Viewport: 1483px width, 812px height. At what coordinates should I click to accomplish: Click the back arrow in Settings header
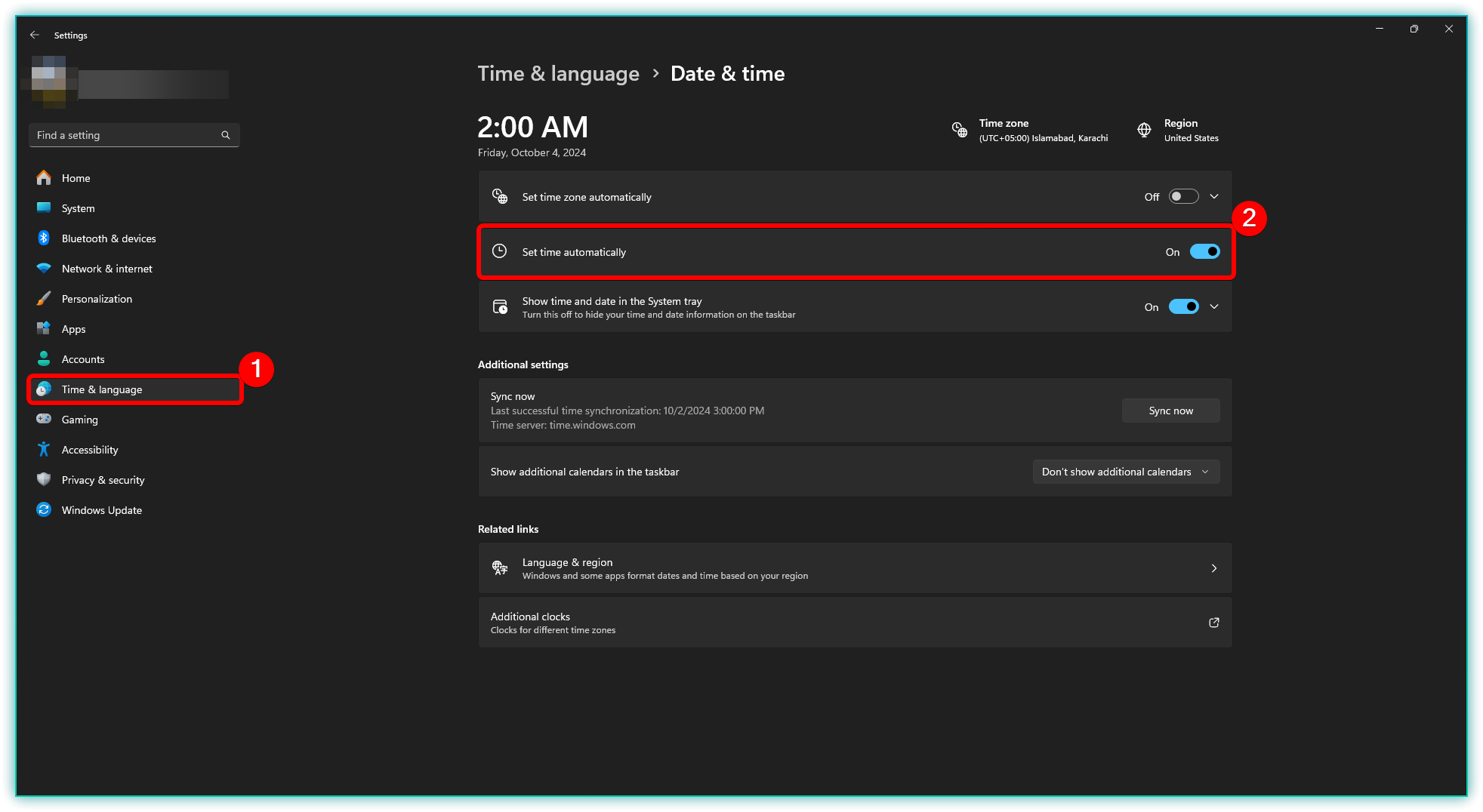(x=35, y=35)
